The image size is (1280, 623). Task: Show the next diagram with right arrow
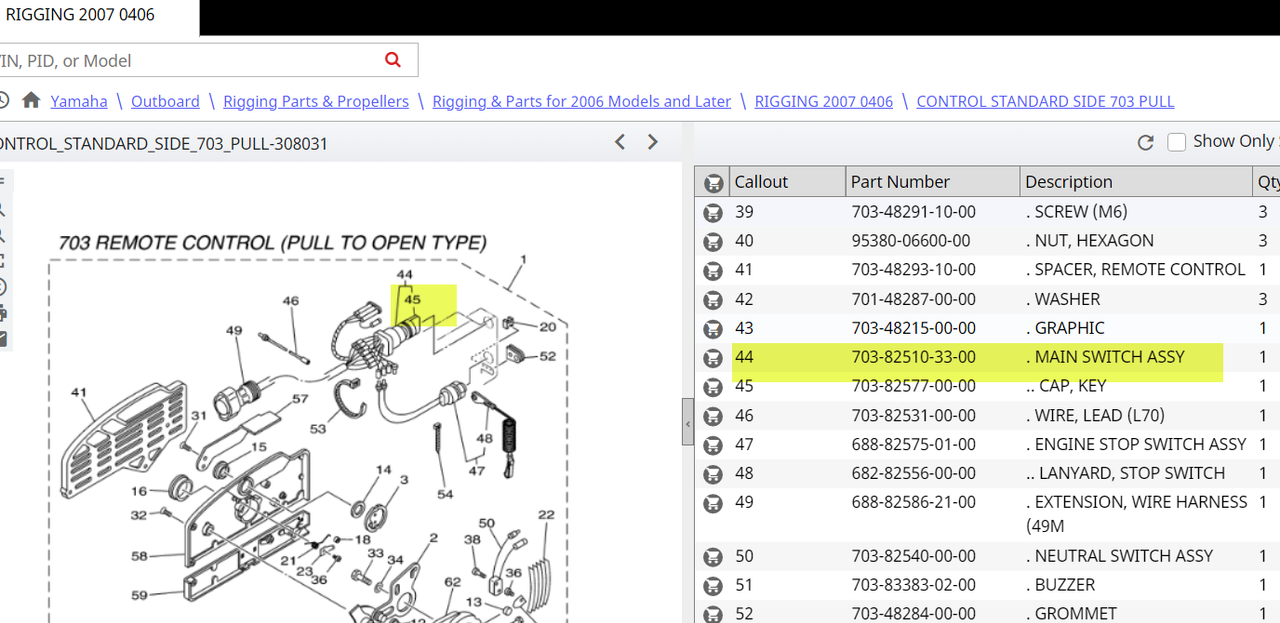653,142
